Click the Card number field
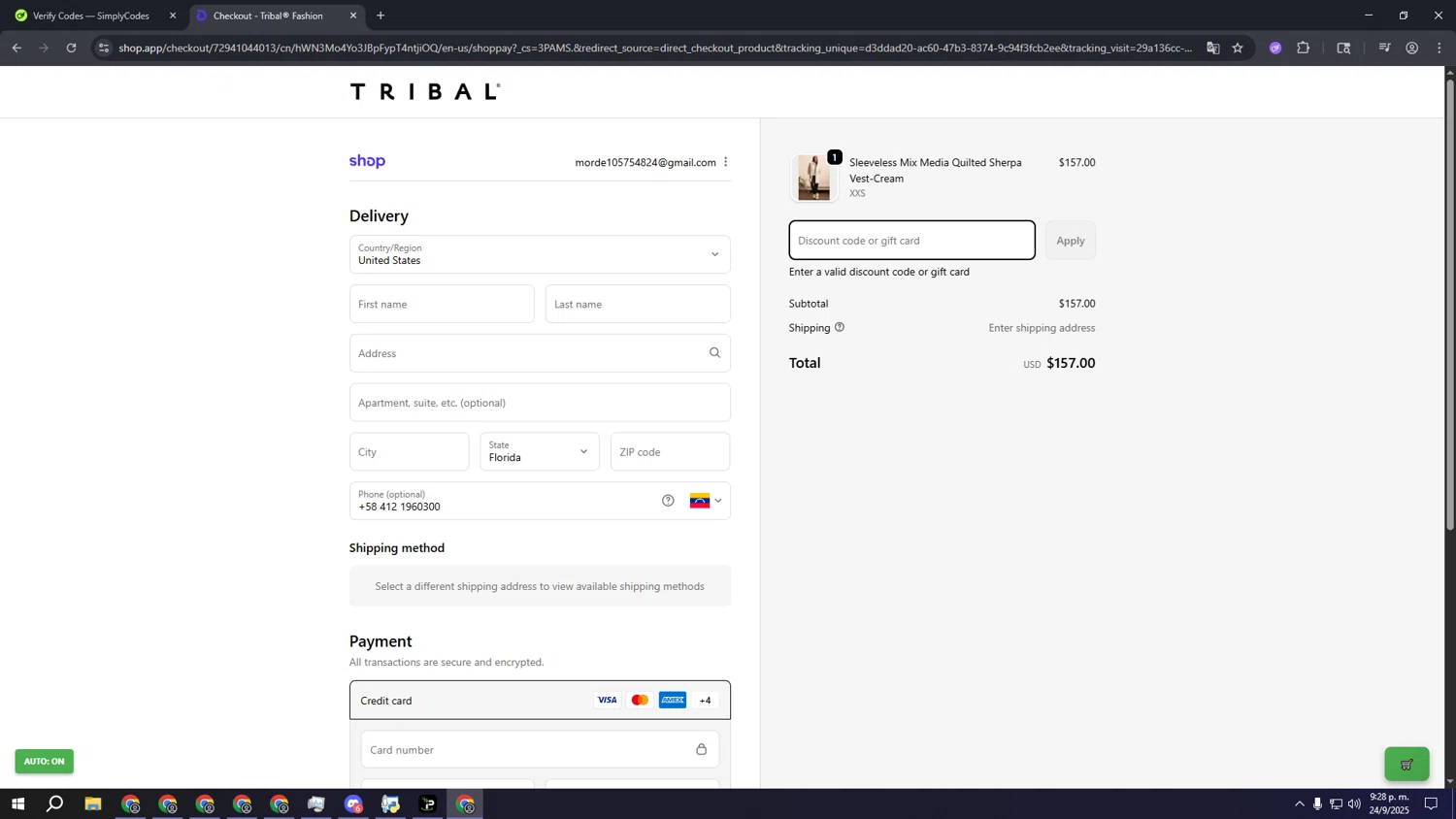1456x819 pixels. pos(540,749)
